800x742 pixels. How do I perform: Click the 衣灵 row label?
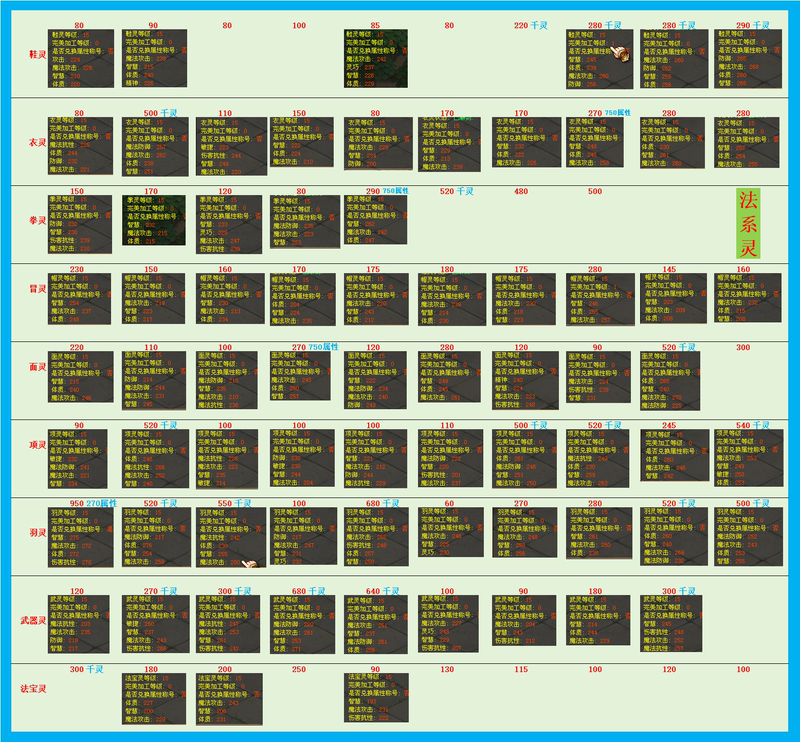pos(38,142)
